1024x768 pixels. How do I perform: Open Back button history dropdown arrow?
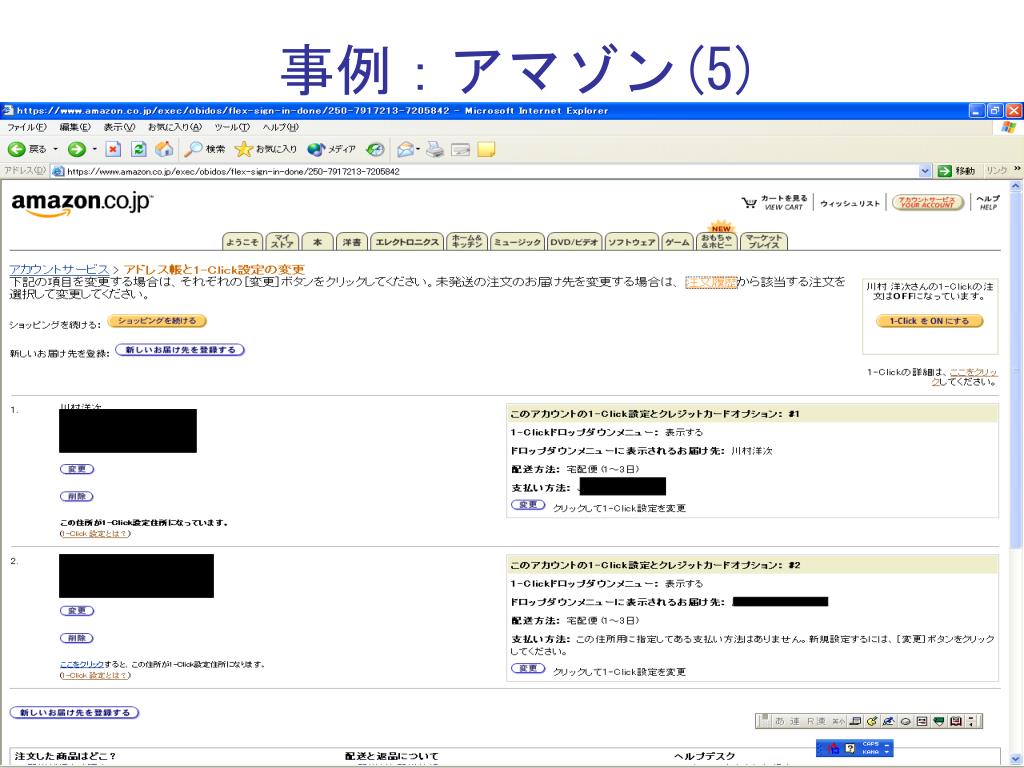pos(55,150)
